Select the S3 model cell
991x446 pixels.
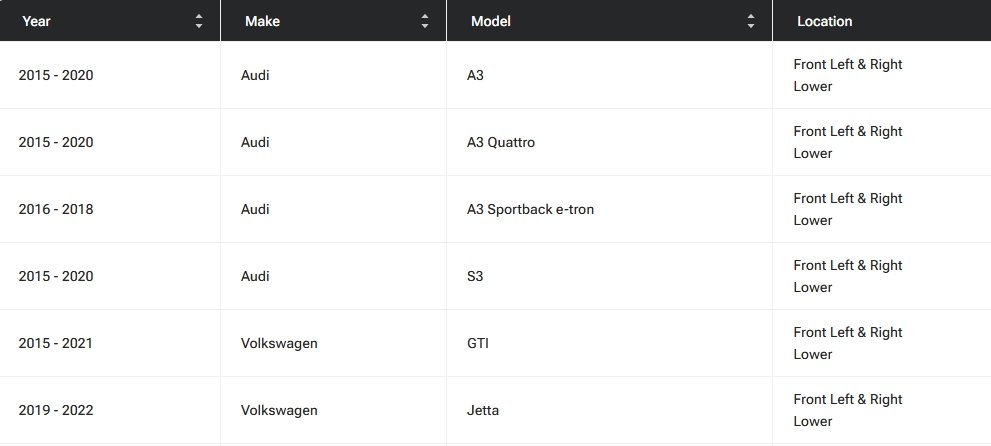pos(463,276)
